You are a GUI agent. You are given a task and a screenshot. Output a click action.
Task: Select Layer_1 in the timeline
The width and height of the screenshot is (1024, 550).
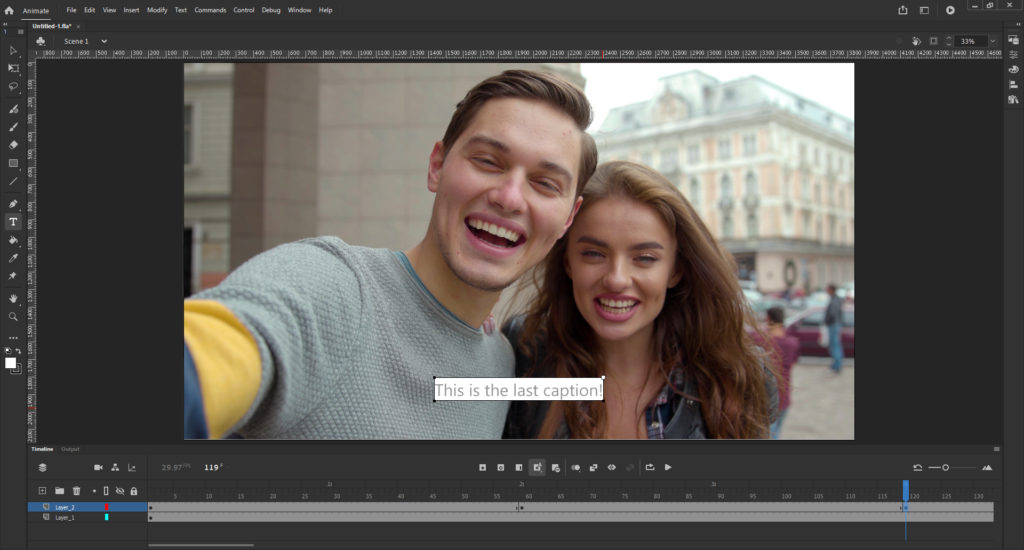(64, 517)
